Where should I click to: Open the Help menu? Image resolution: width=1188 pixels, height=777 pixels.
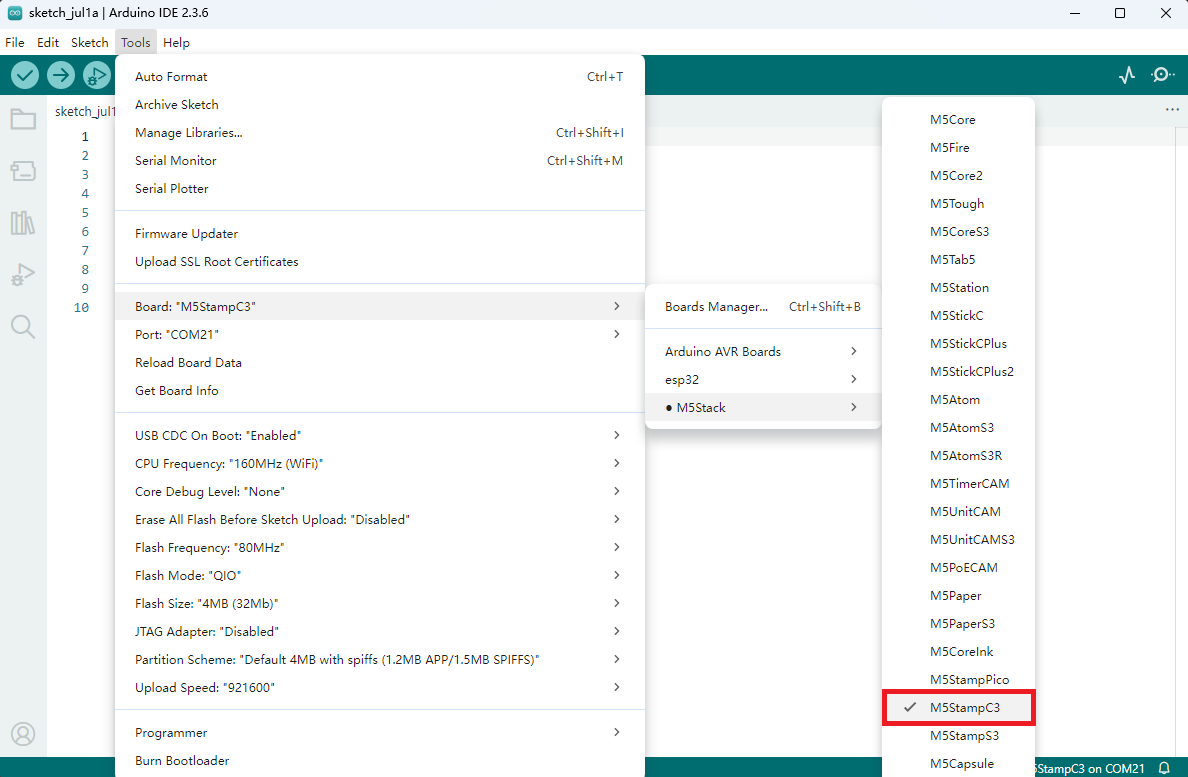176,42
